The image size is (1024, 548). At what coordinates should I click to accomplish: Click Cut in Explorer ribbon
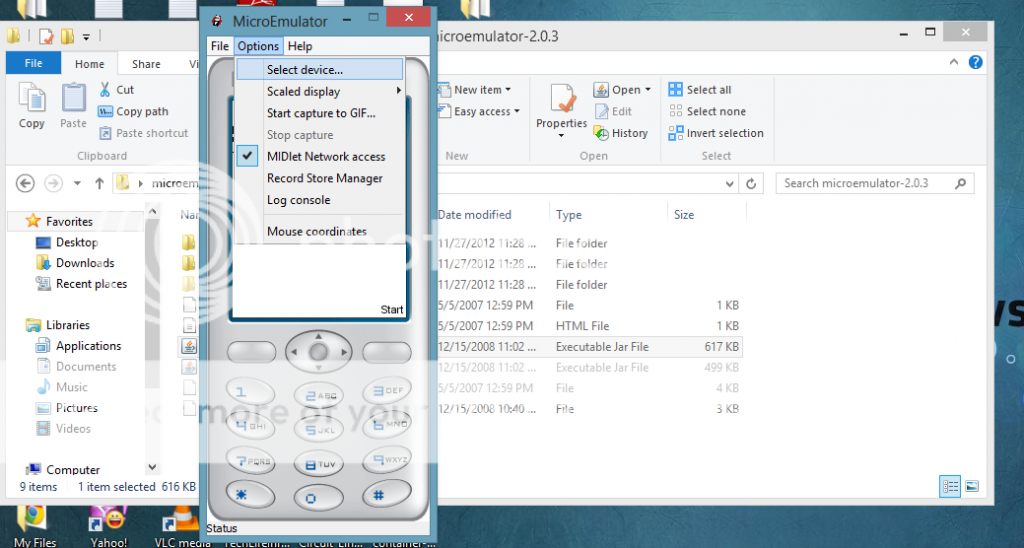(117, 89)
